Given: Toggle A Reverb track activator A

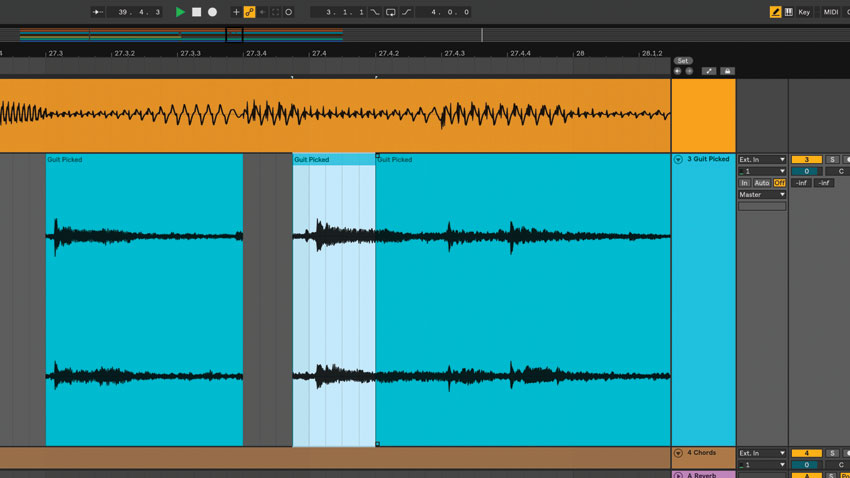Looking at the screenshot, I should click(x=806, y=475).
